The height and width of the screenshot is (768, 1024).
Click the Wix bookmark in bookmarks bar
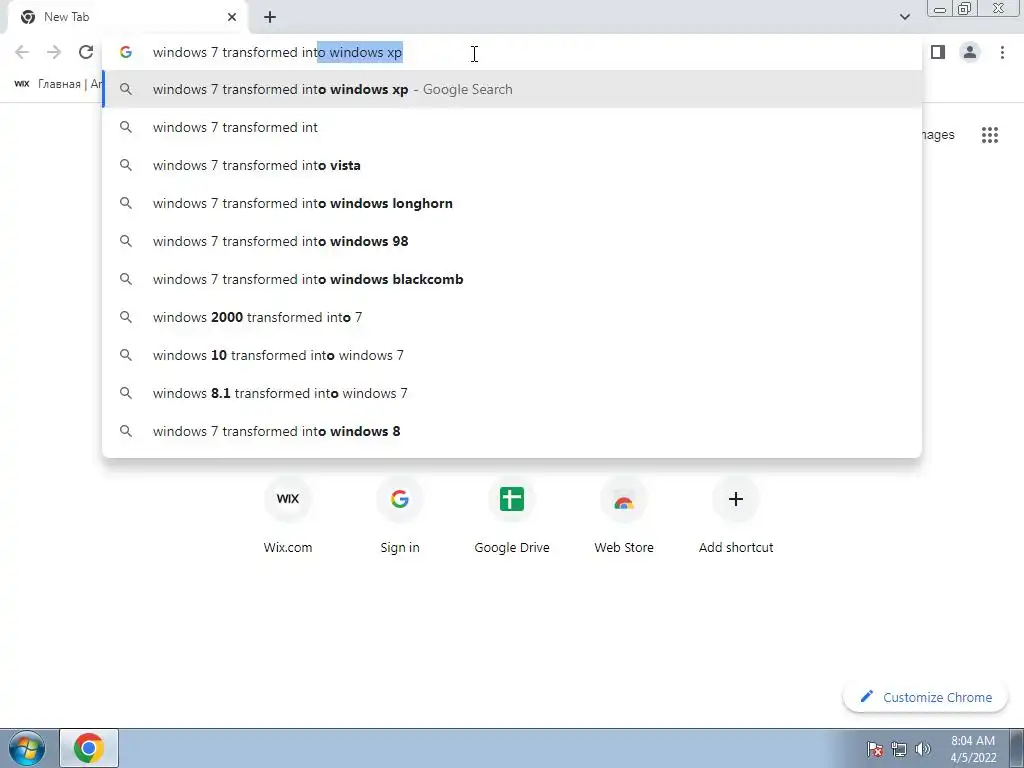[57, 84]
